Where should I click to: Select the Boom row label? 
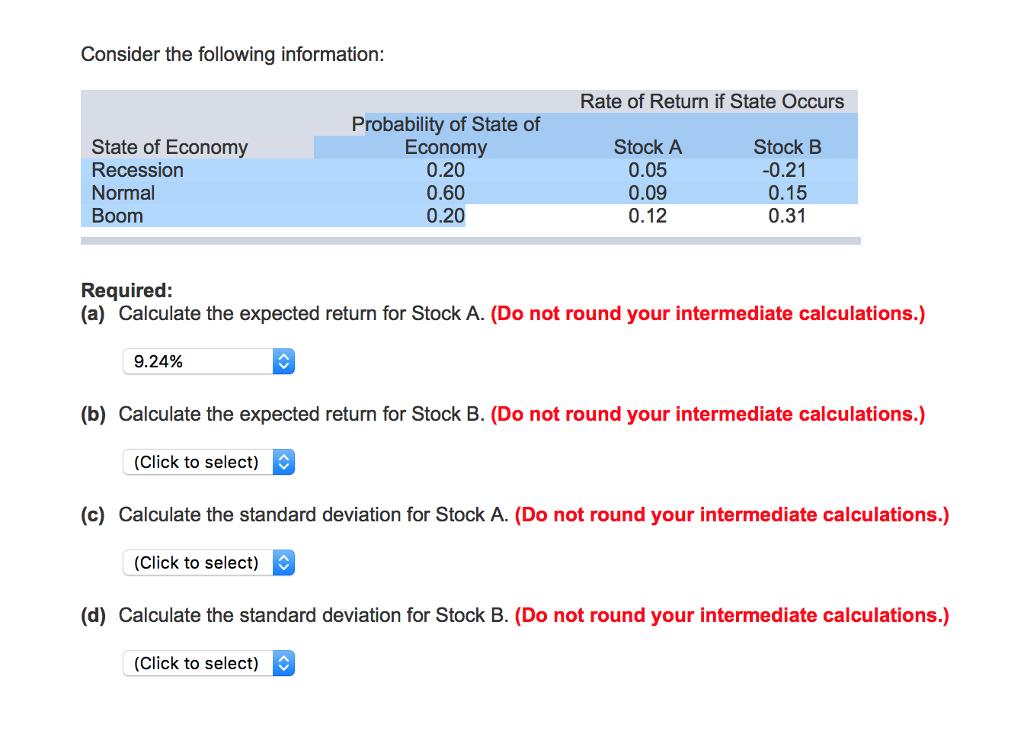[x=117, y=216]
